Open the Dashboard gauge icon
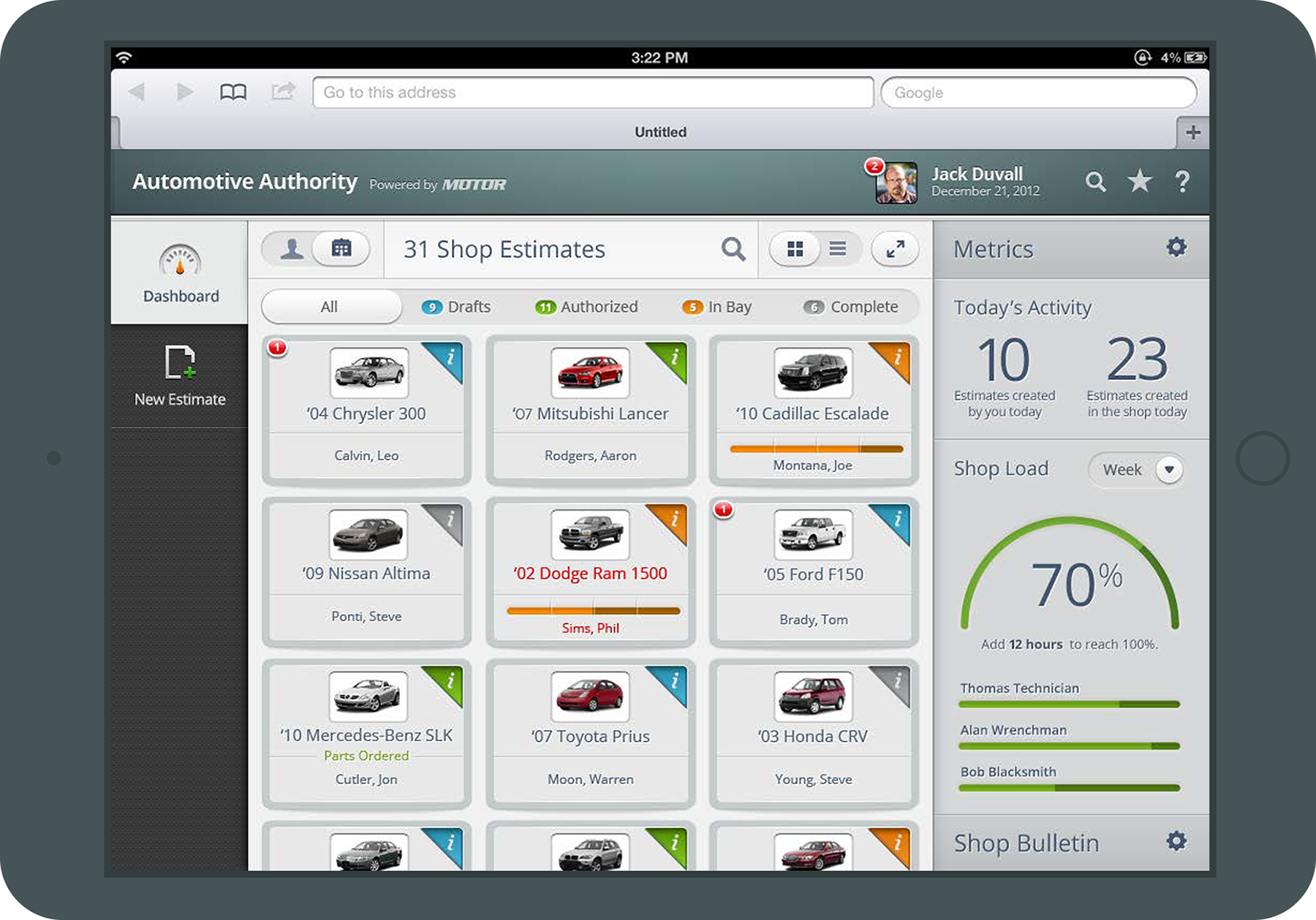The height and width of the screenshot is (920, 1316). tap(180, 262)
